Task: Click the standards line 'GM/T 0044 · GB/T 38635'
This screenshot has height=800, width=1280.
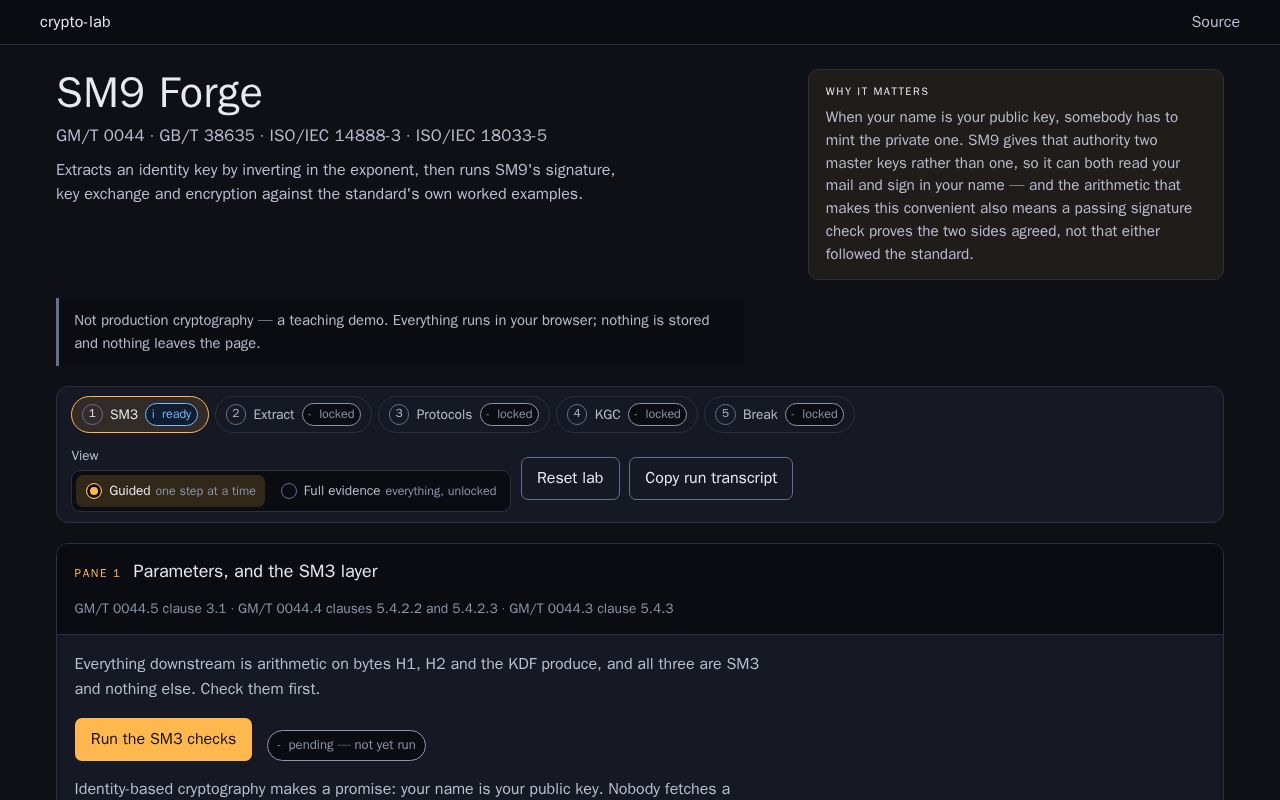Action: [x=301, y=136]
